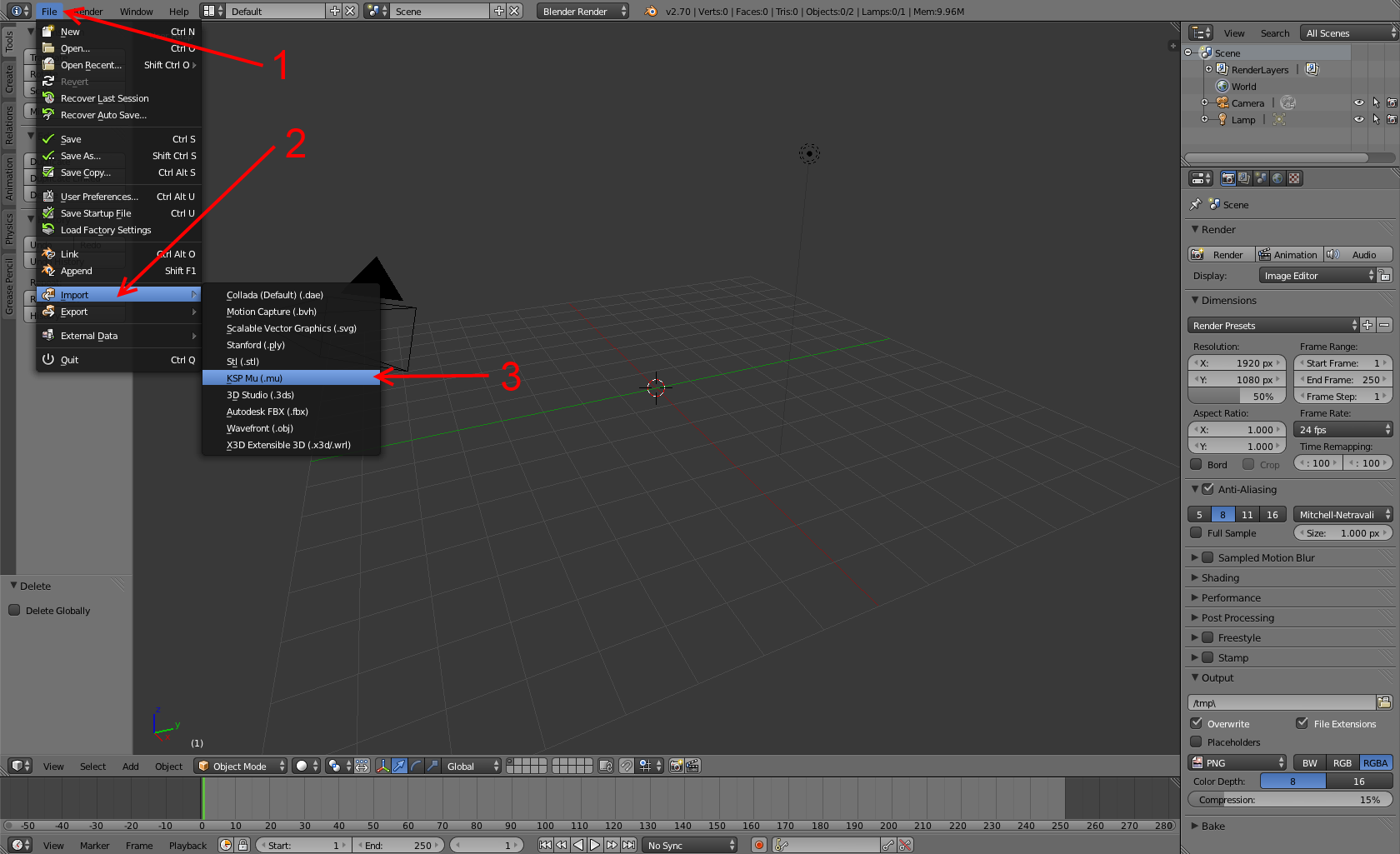1400x854 pixels.
Task: Click the Lamp icon in the outliner
Action: [1222, 120]
